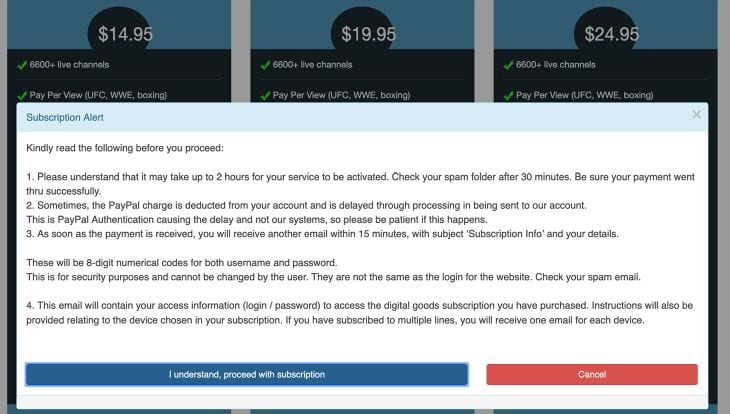
Task: Click the '8-digit numerical codes' sentence
Action: (182, 263)
